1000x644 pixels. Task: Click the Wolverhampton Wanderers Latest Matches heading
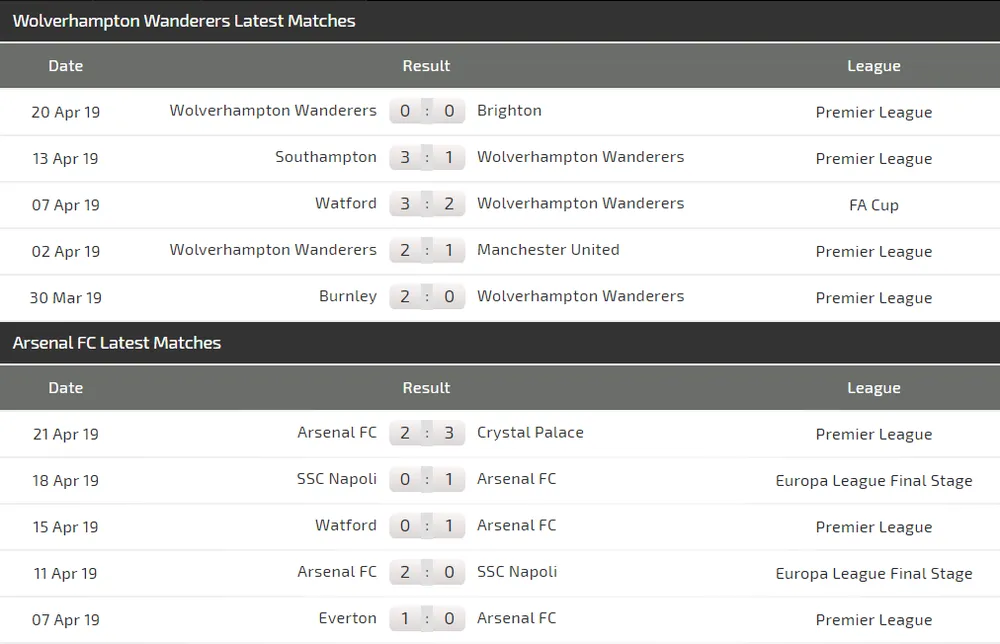184,21
